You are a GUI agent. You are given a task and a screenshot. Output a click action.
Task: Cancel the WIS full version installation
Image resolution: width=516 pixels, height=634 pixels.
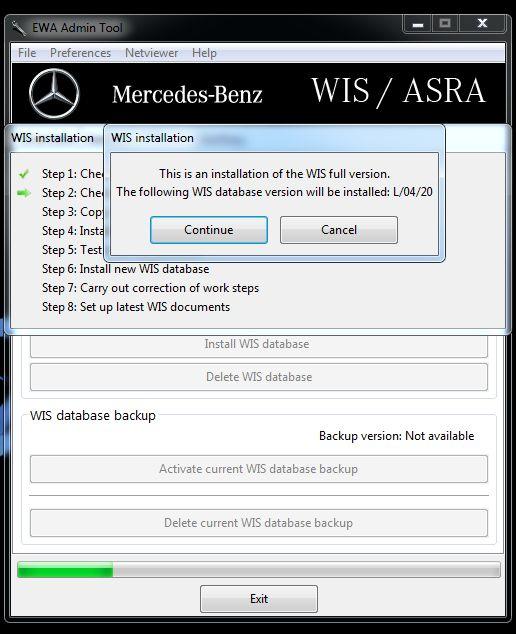pyautogui.click(x=339, y=230)
